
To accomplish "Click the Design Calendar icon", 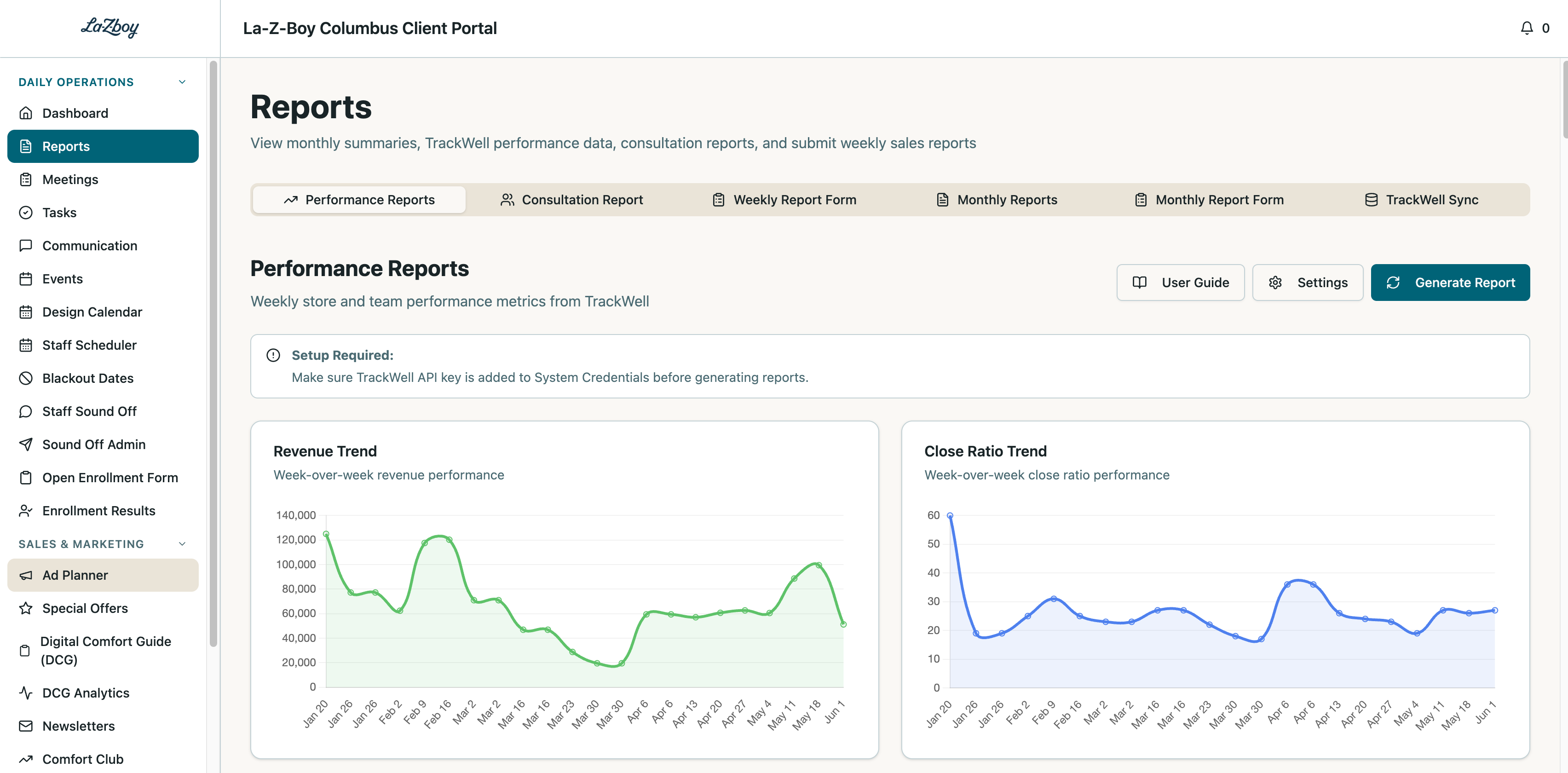I will [x=26, y=312].
